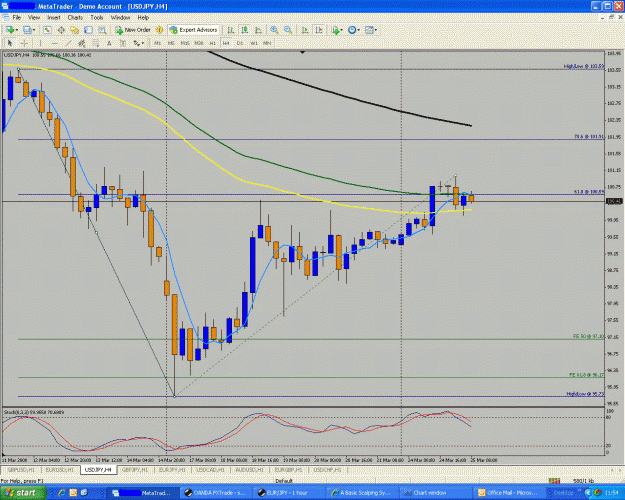This screenshot has height=500, width=625.
Task: Select the Trendline drawing tool
Action: click(x=68, y=43)
